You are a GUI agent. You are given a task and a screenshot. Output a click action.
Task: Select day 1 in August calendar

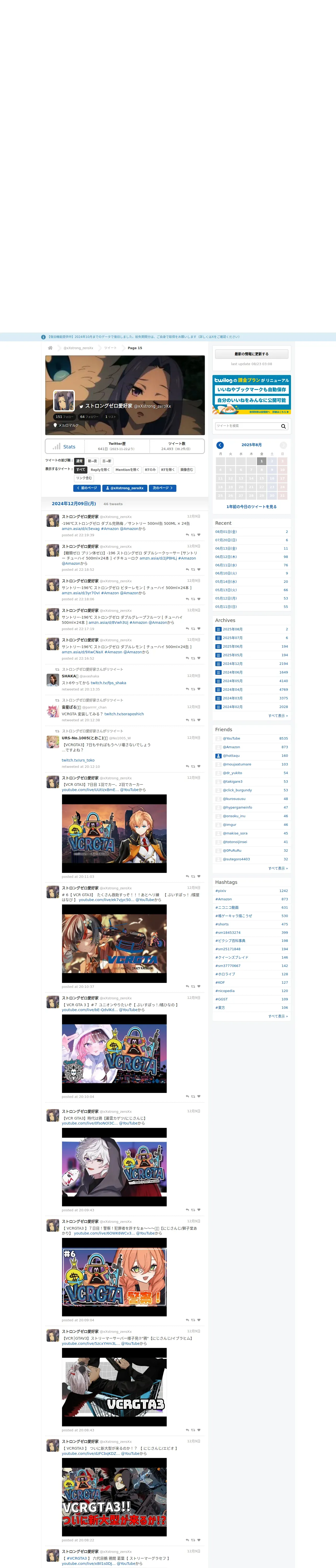pyautogui.click(x=262, y=462)
